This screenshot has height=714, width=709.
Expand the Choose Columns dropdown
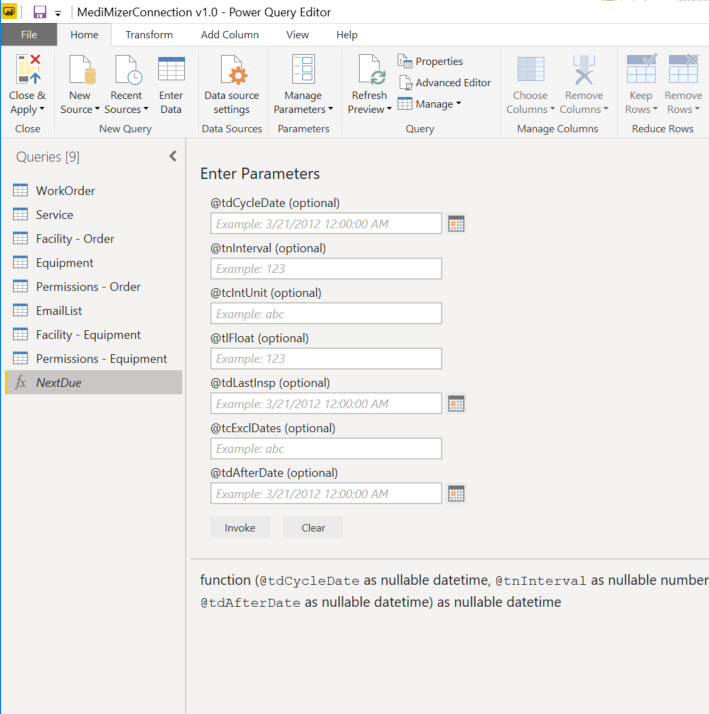tap(552, 109)
